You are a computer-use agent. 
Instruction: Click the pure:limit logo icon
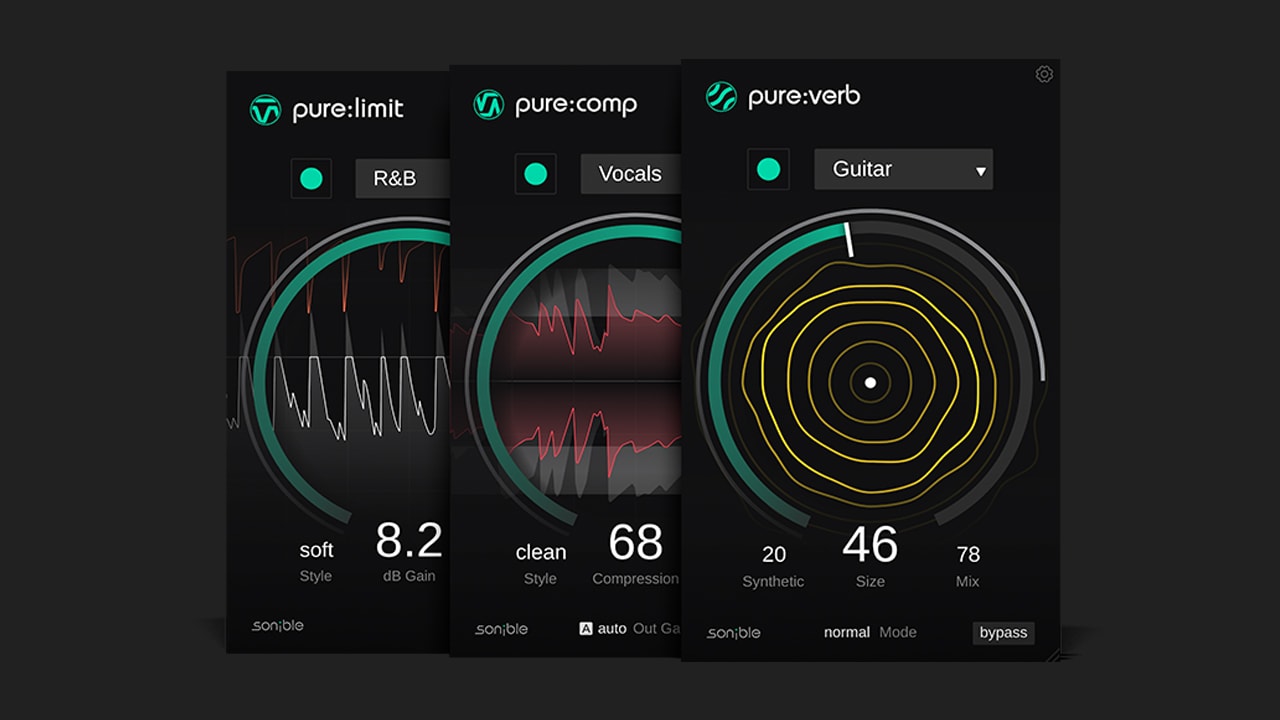click(x=265, y=110)
